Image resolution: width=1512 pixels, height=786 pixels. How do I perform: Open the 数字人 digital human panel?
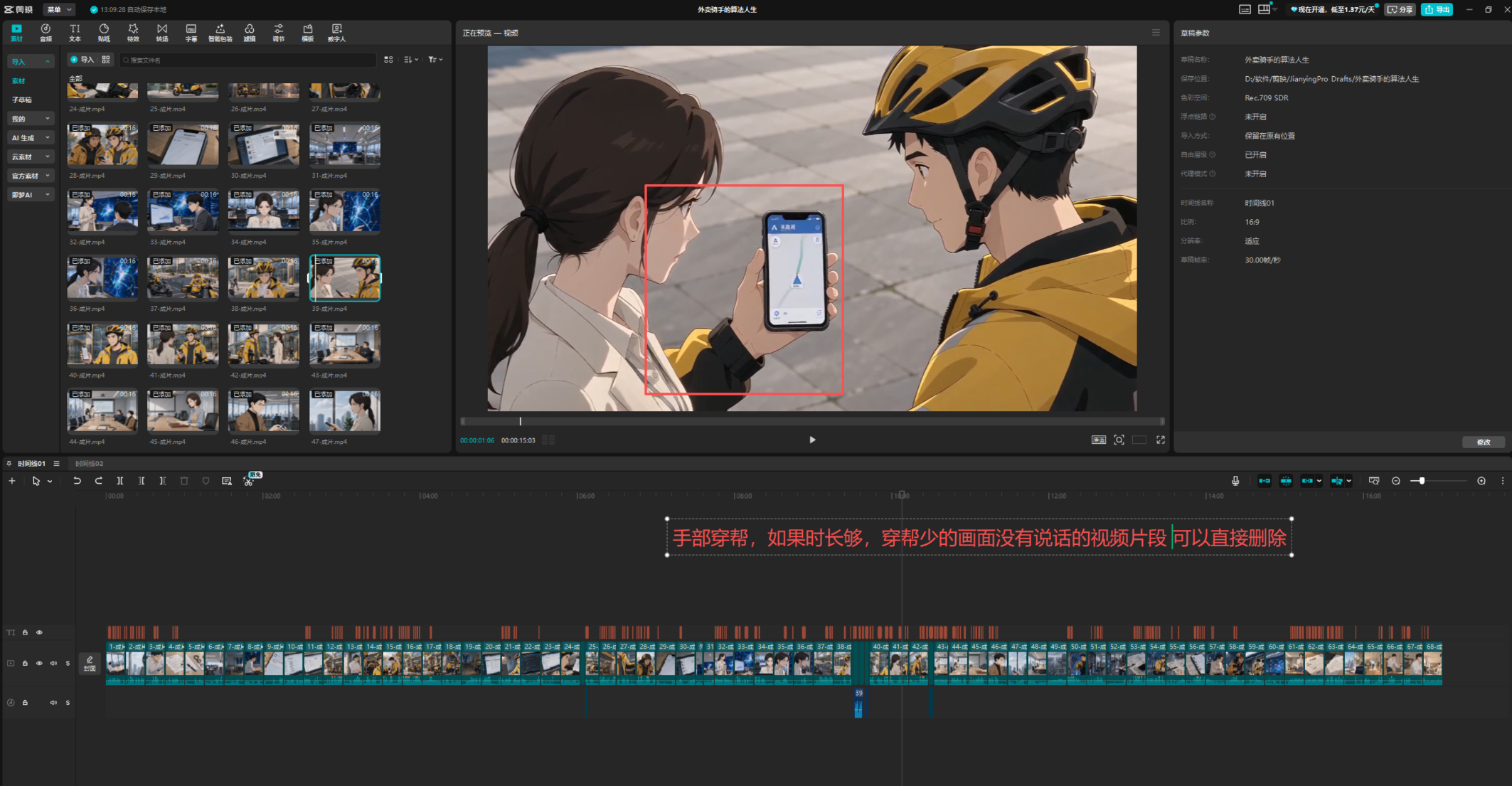point(336,33)
